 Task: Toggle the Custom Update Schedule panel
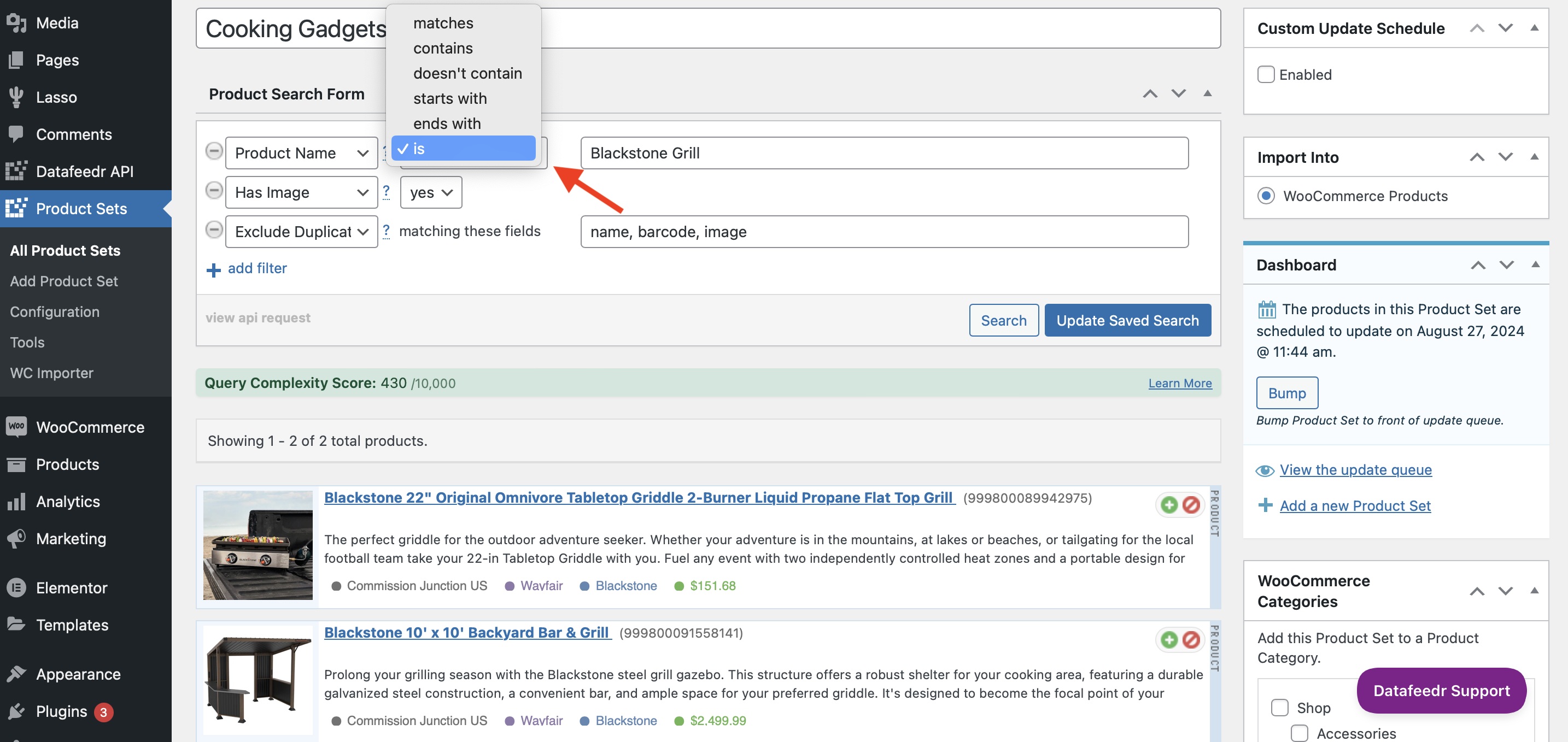pos(1535,28)
